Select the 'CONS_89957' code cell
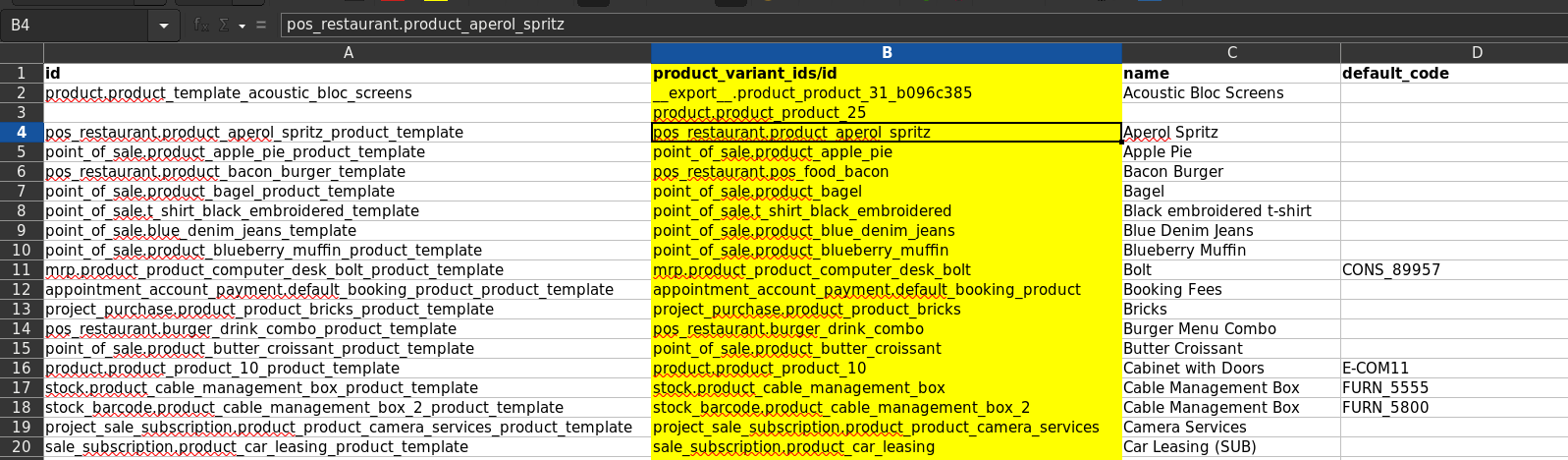The height and width of the screenshot is (460, 1568). [1454, 269]
